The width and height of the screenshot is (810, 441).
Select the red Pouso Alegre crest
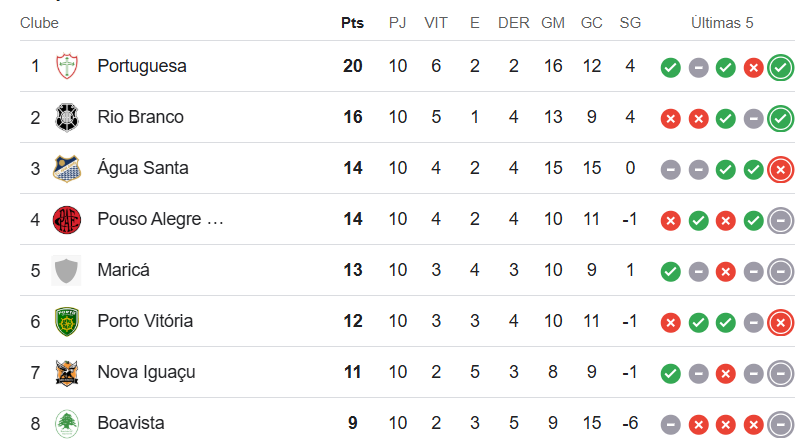[x=67, y=219]
